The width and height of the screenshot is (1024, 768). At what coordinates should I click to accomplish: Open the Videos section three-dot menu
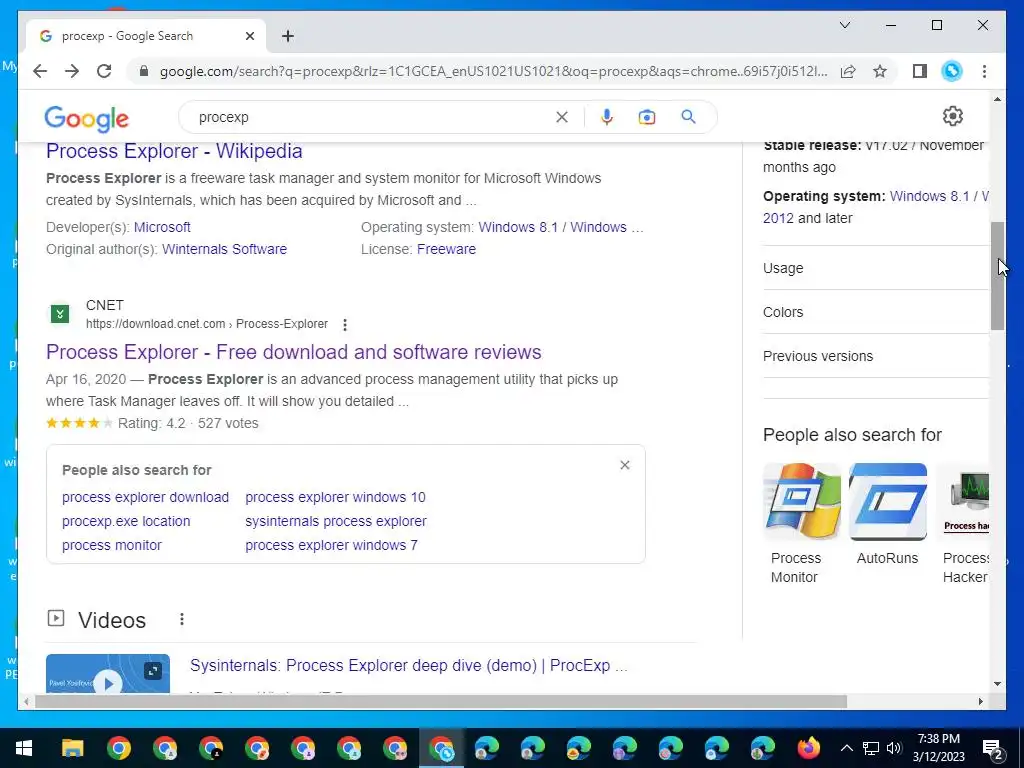coord(182,619)
